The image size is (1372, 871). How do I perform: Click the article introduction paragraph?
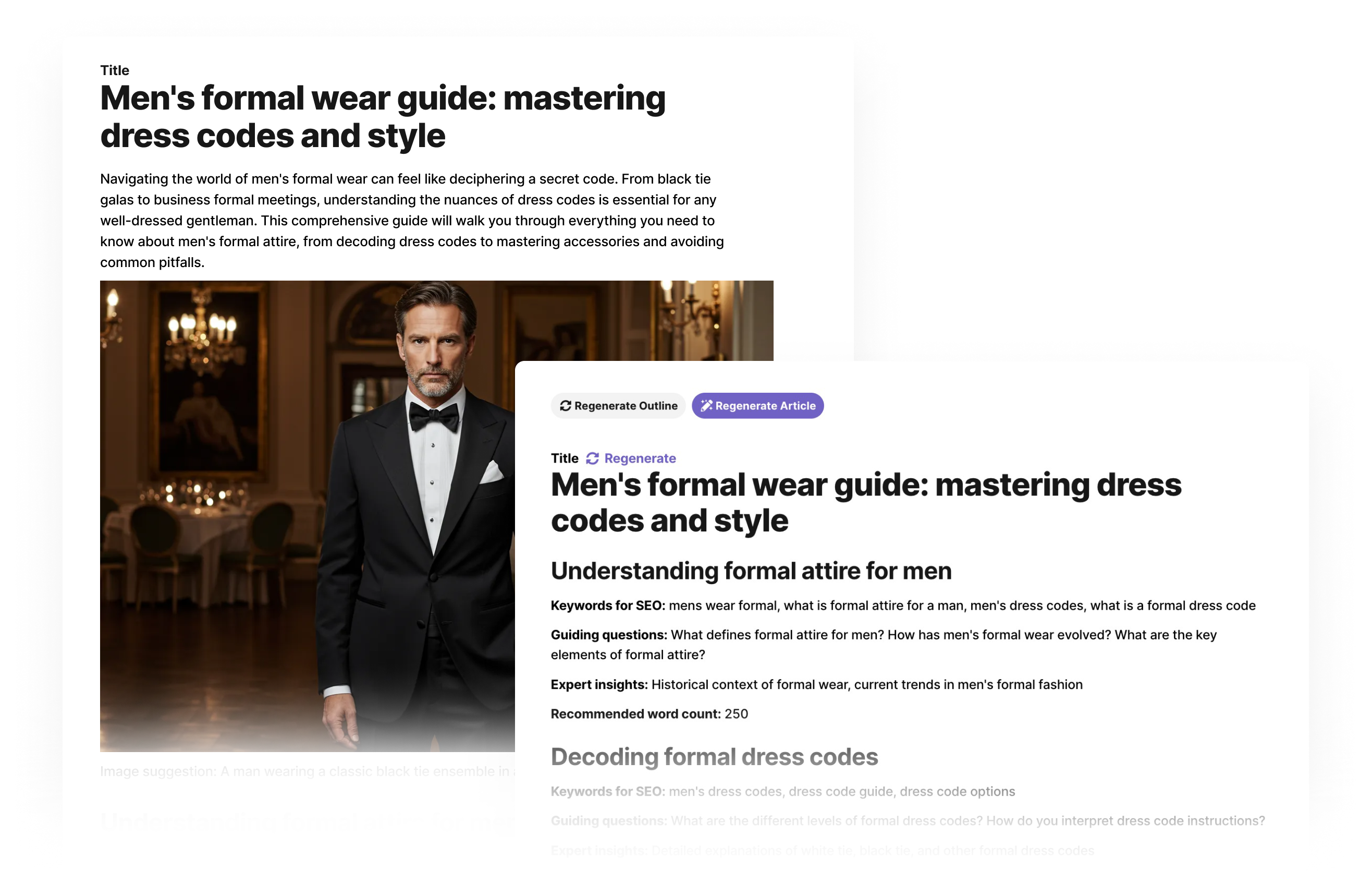click(x=412, y=221)
